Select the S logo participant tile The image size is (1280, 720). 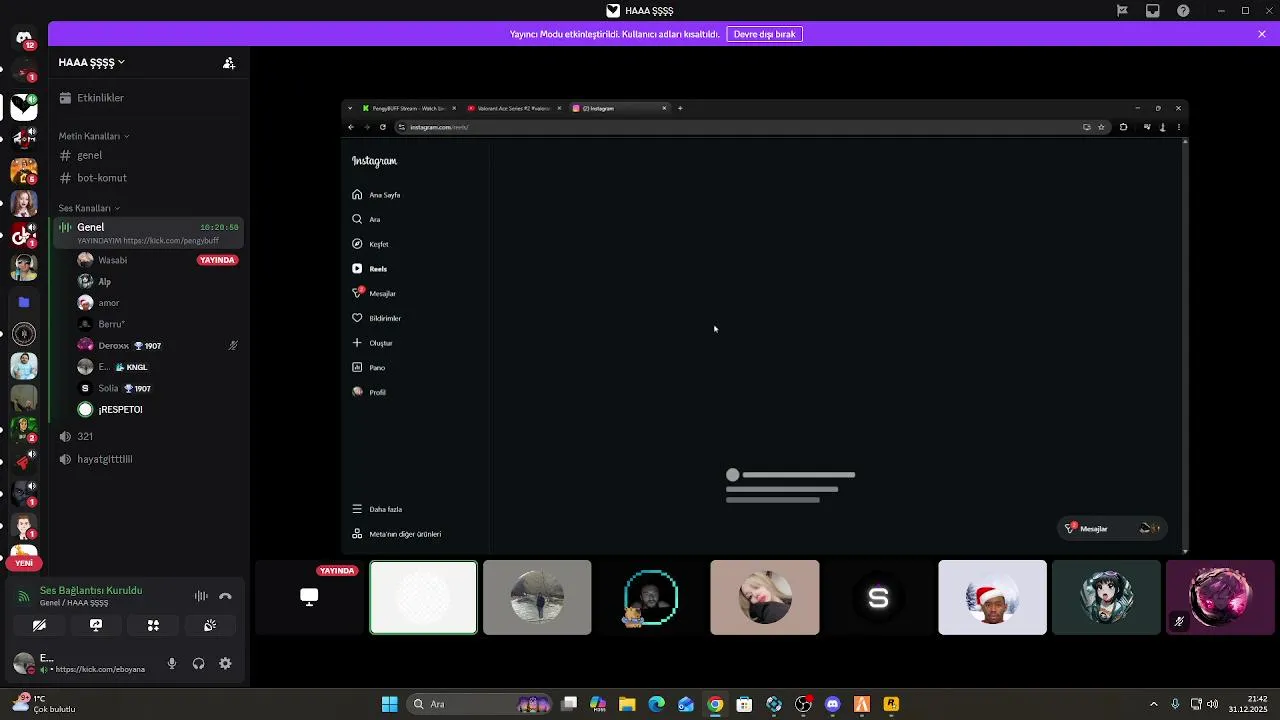point(878,597)
